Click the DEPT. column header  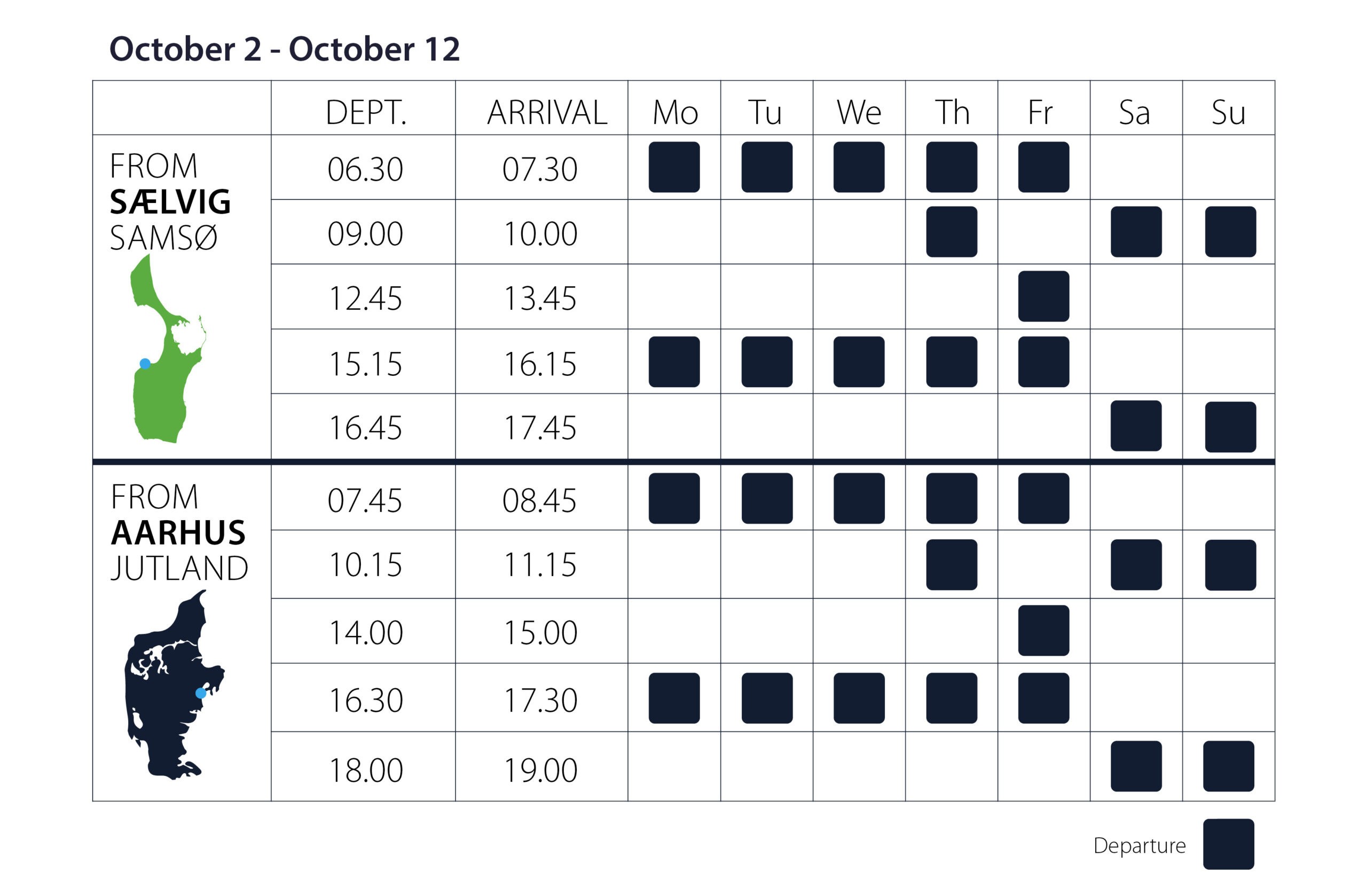[366, 112]
